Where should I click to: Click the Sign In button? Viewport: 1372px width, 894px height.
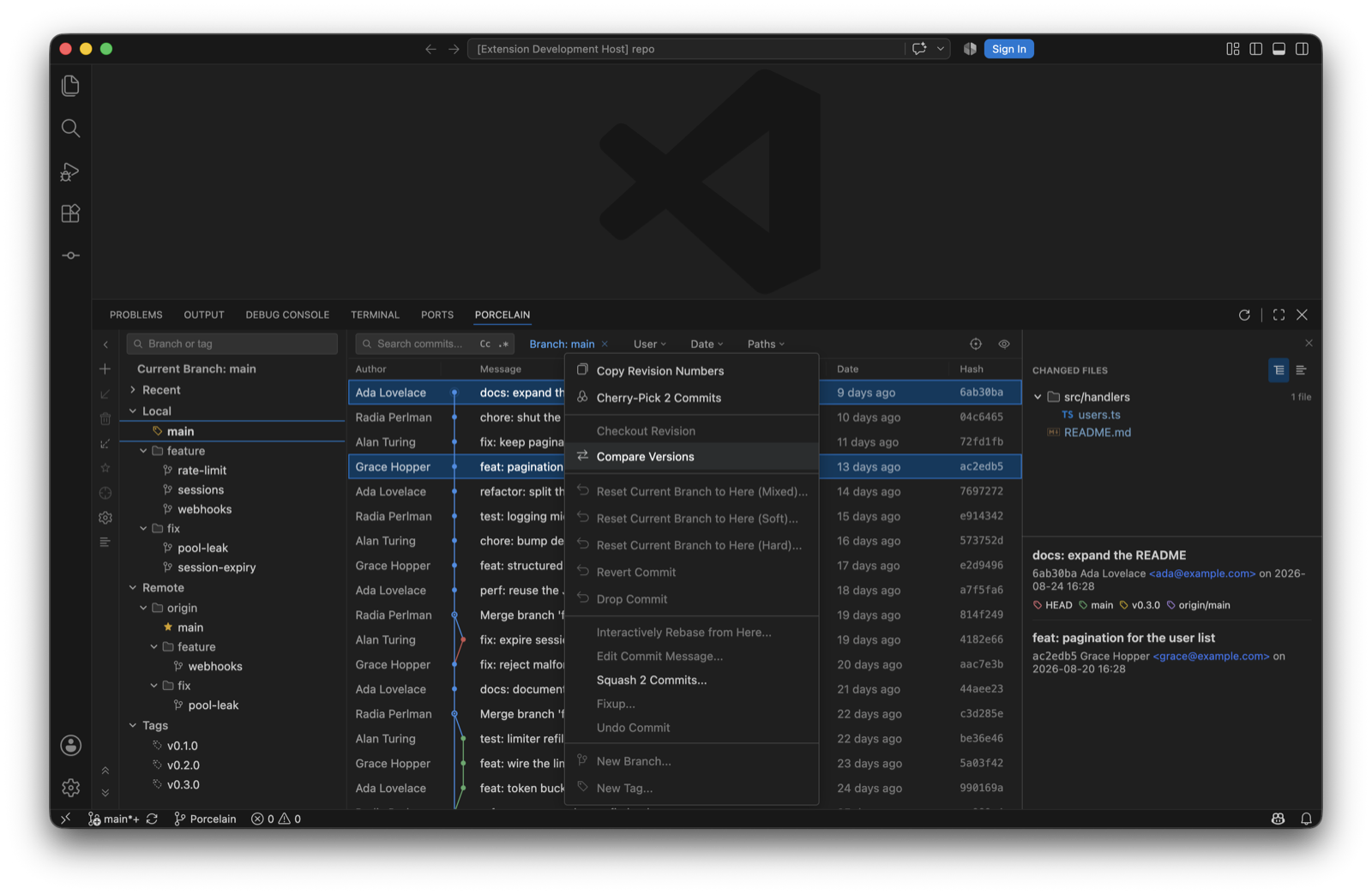tap(1008, 49)
